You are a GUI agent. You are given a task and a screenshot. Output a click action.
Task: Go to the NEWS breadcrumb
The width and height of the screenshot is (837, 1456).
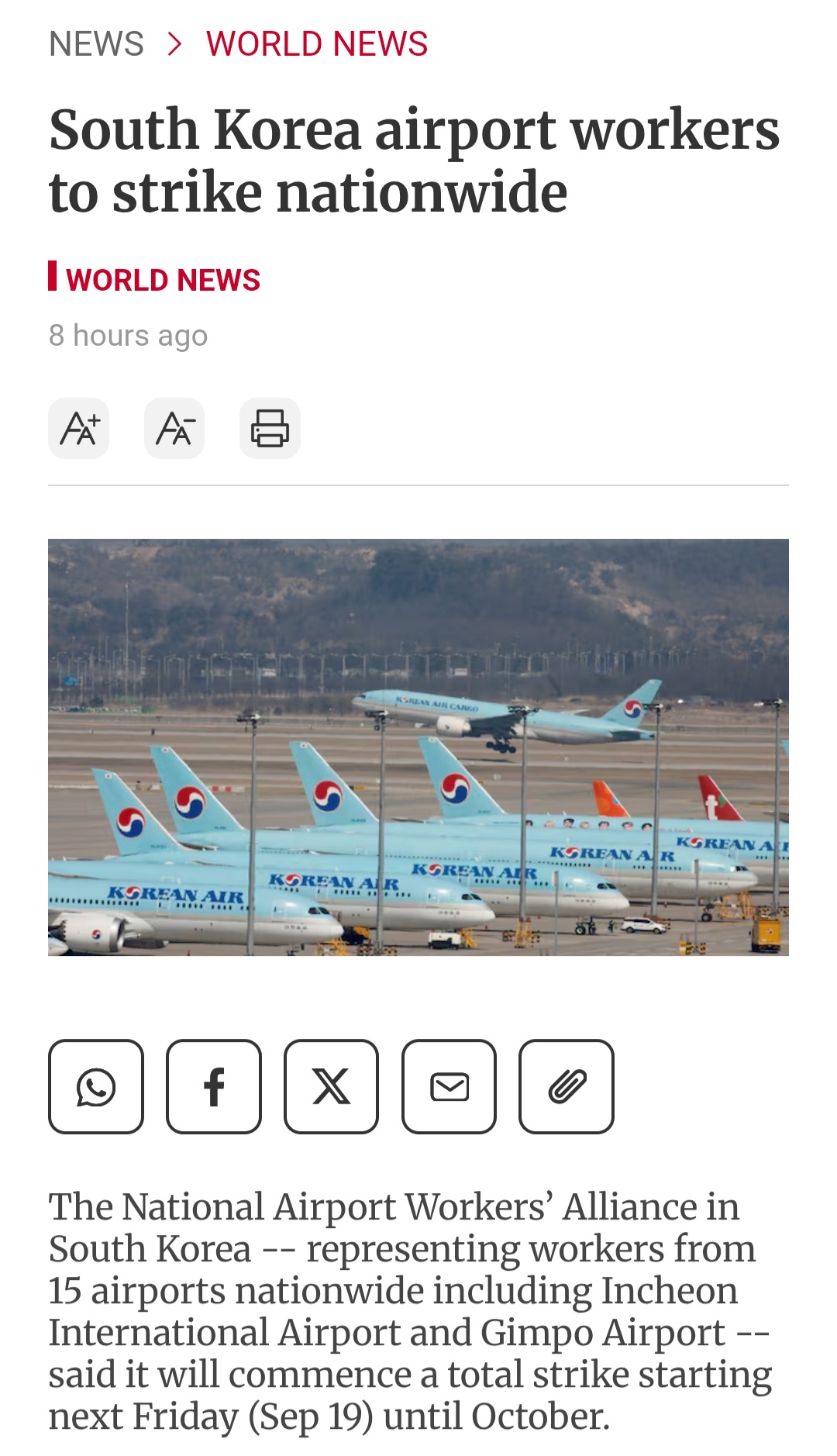tap(96, 44)
